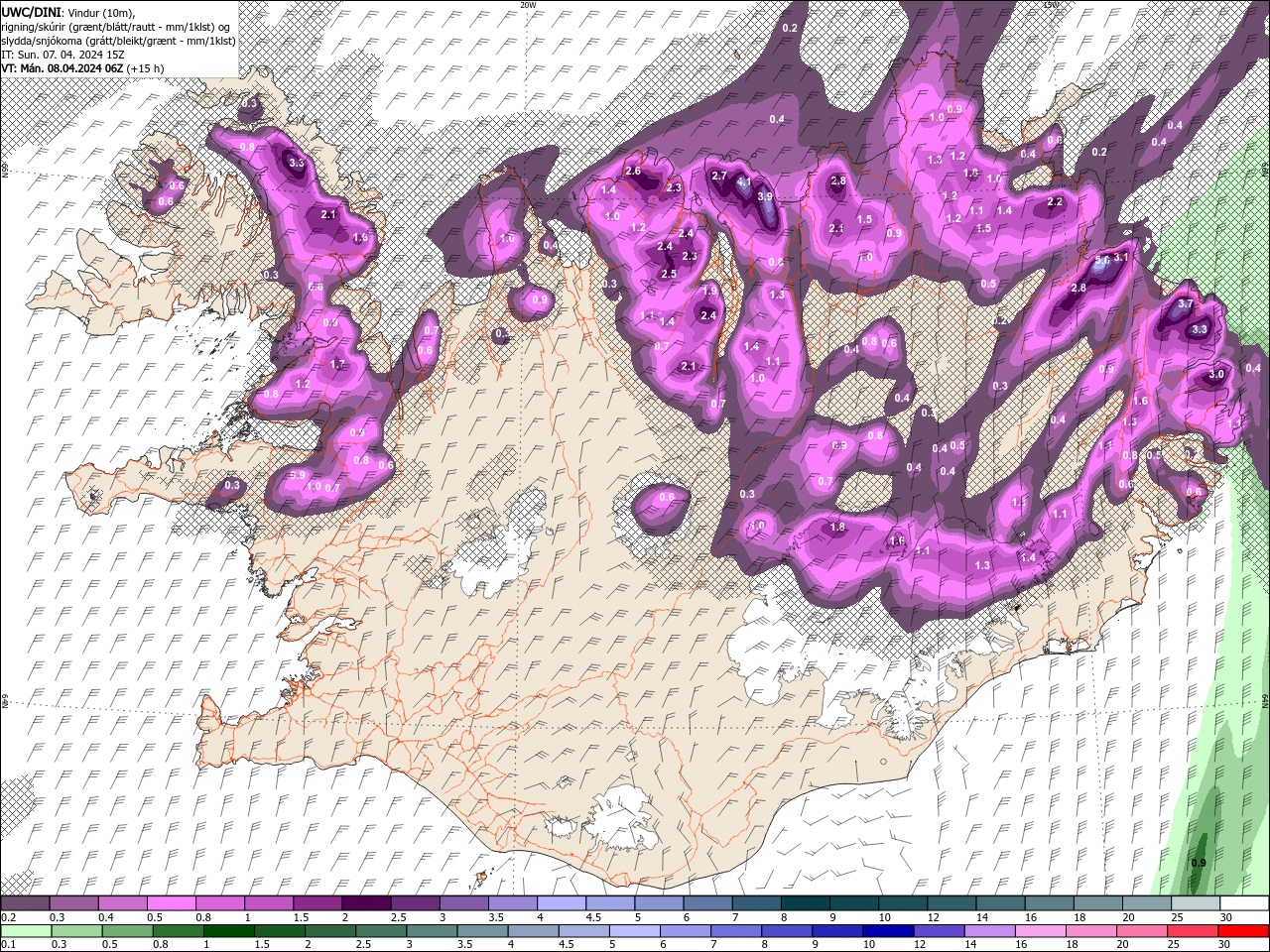Pick the 0.5 pink swatch in snow scale
The image size is (1270, 952).
[170, 903]
